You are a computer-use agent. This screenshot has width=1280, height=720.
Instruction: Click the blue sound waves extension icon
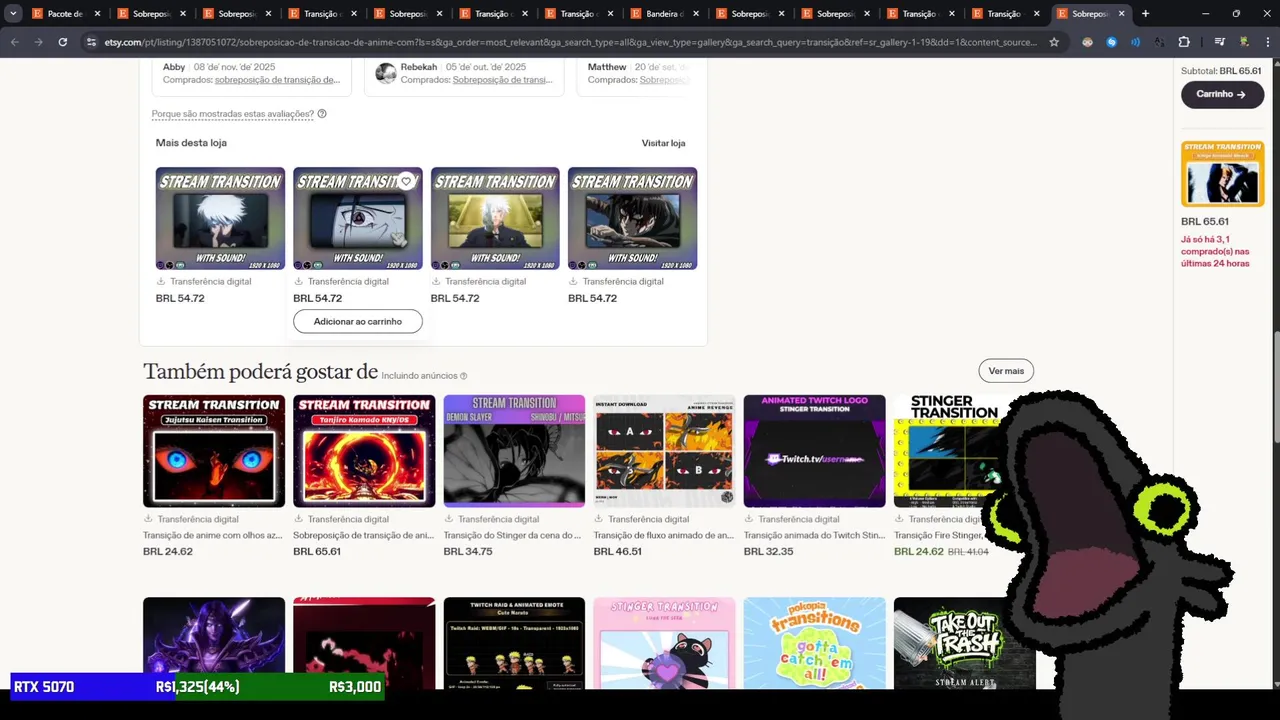[x=1136, y=42]
